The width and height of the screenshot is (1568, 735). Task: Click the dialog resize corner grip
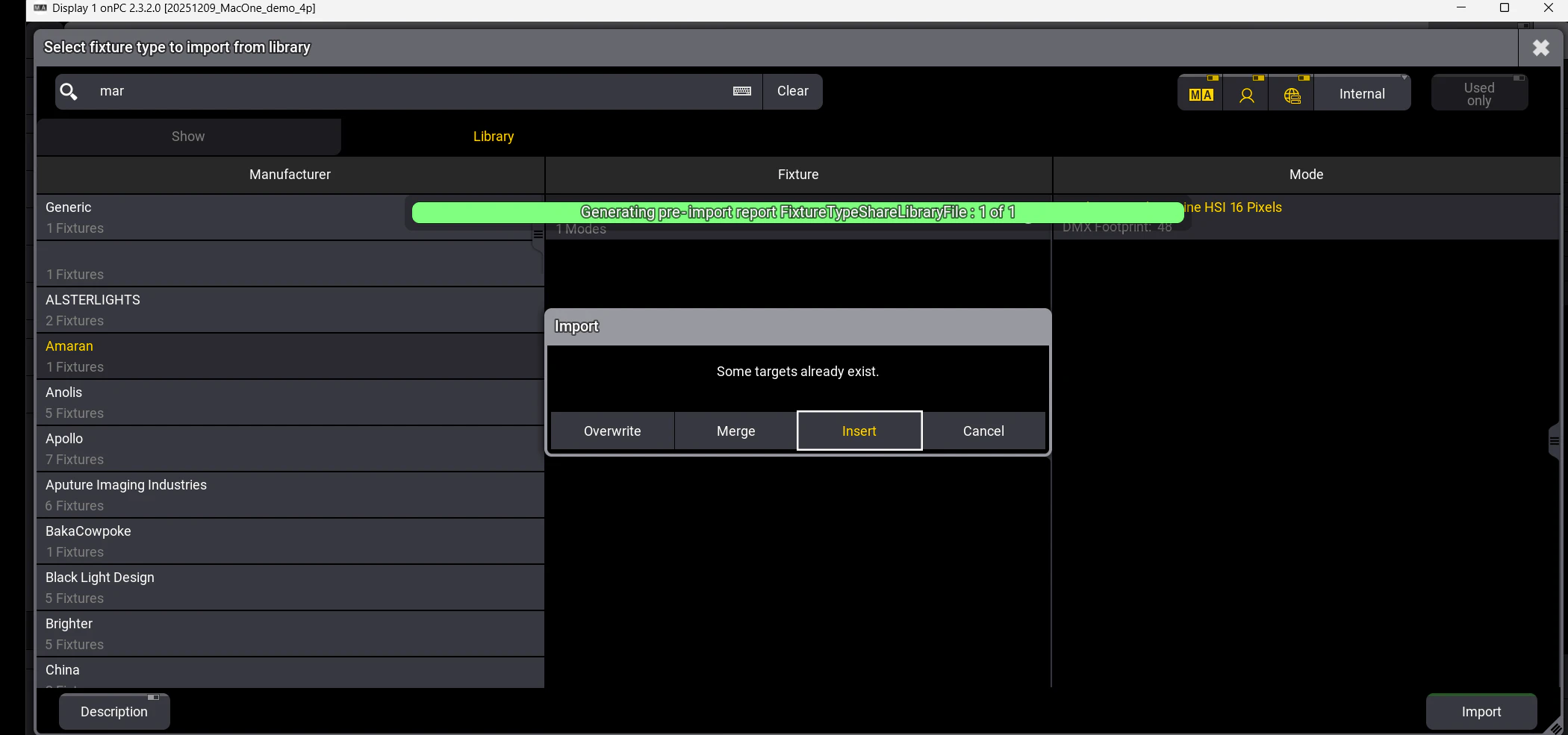point(1555,727)
